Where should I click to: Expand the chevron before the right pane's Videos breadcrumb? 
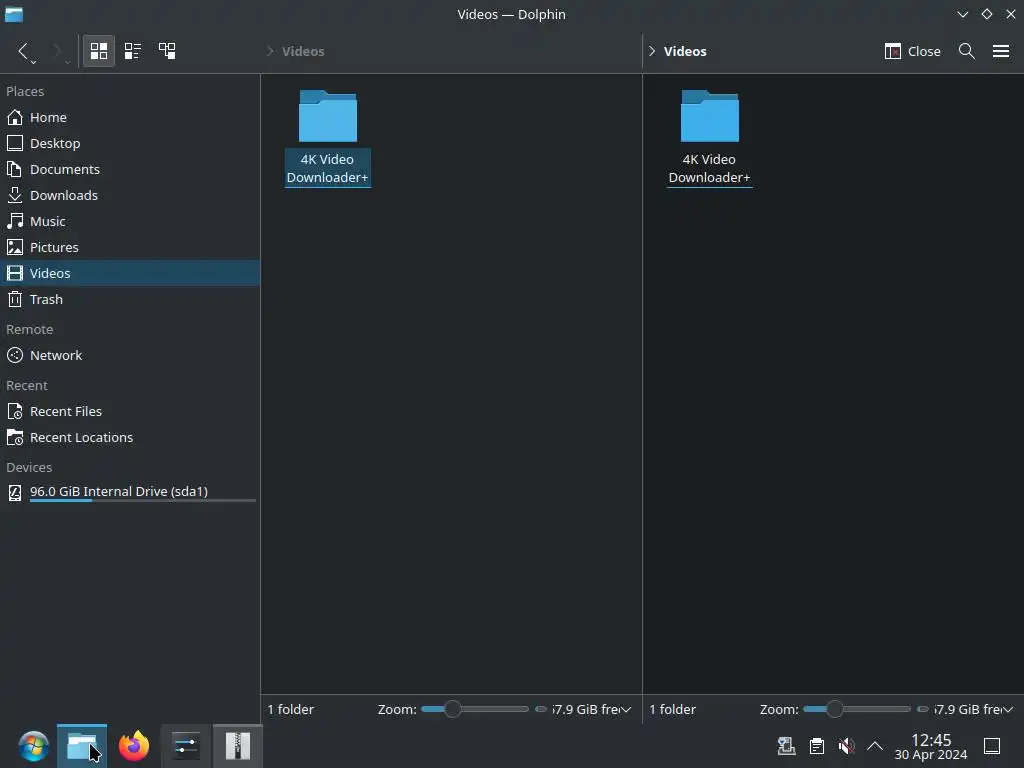click(652, 51)
